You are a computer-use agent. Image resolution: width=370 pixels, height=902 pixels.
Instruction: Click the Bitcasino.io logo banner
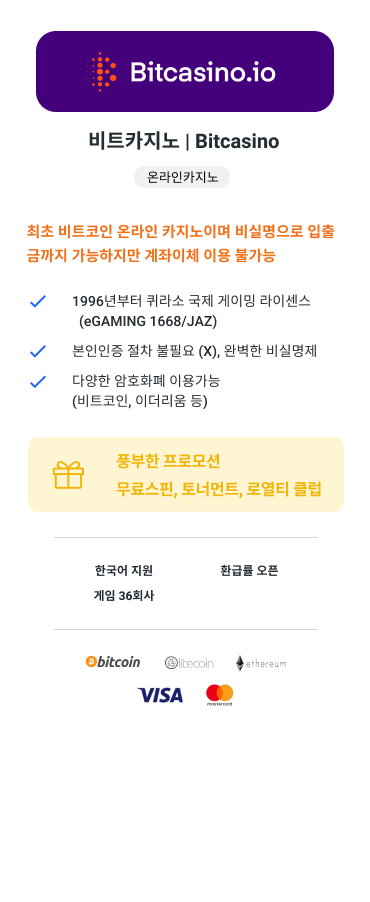click(185, 71)
